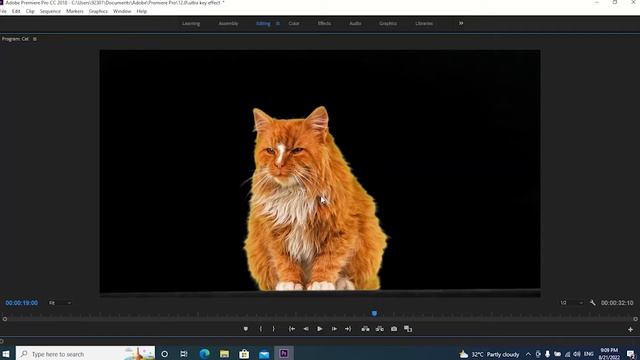The height and width of the screenshot is (360, 640).
Task: Open the Window menu
Action: 122,11
